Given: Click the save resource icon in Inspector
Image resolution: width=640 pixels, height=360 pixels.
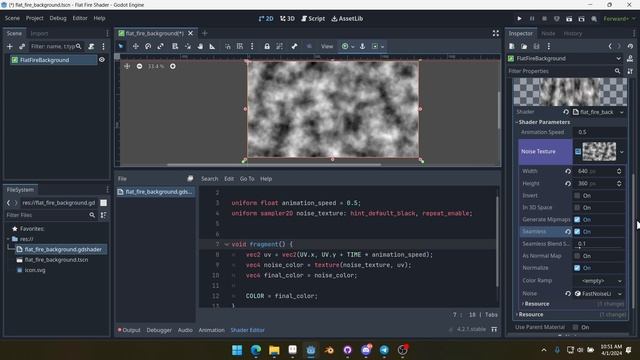Looking at the screenshot, I should pyautogui.click(x=536, y=47).
